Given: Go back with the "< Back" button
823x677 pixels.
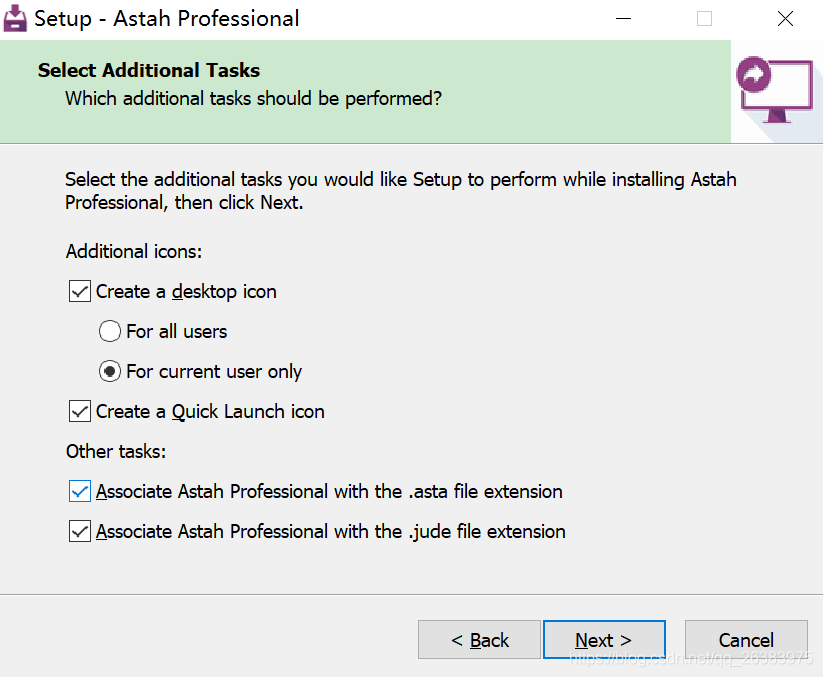Looking at the screenshot, I should click(479, 639).
